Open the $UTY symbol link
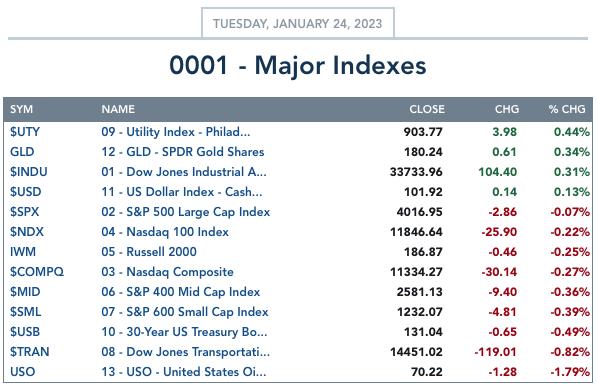This screenshot has width=598, height=384. [25, 132]
